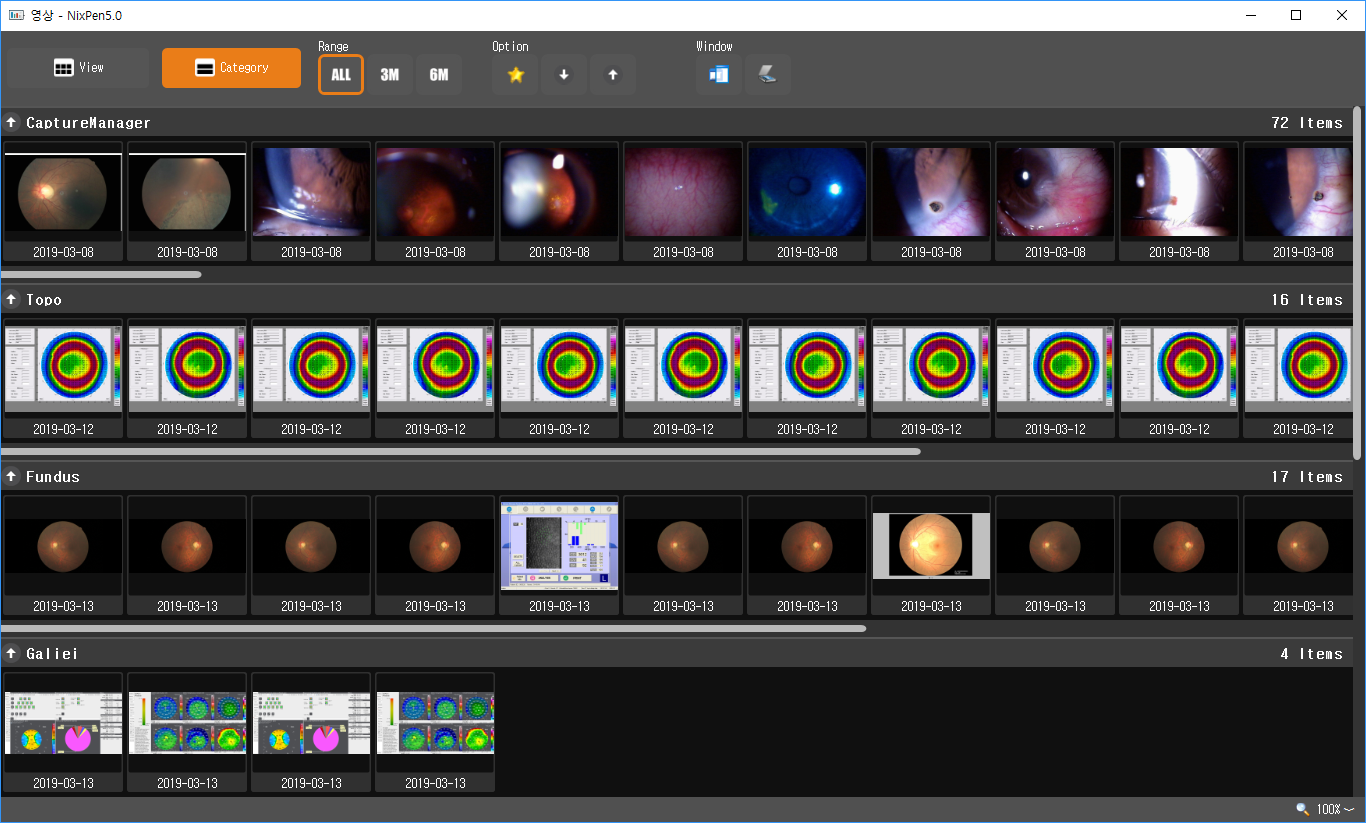Select the ALL range filter
Image resolution: width=1366 pixels, height=823 pixels.
click(341, 75)
